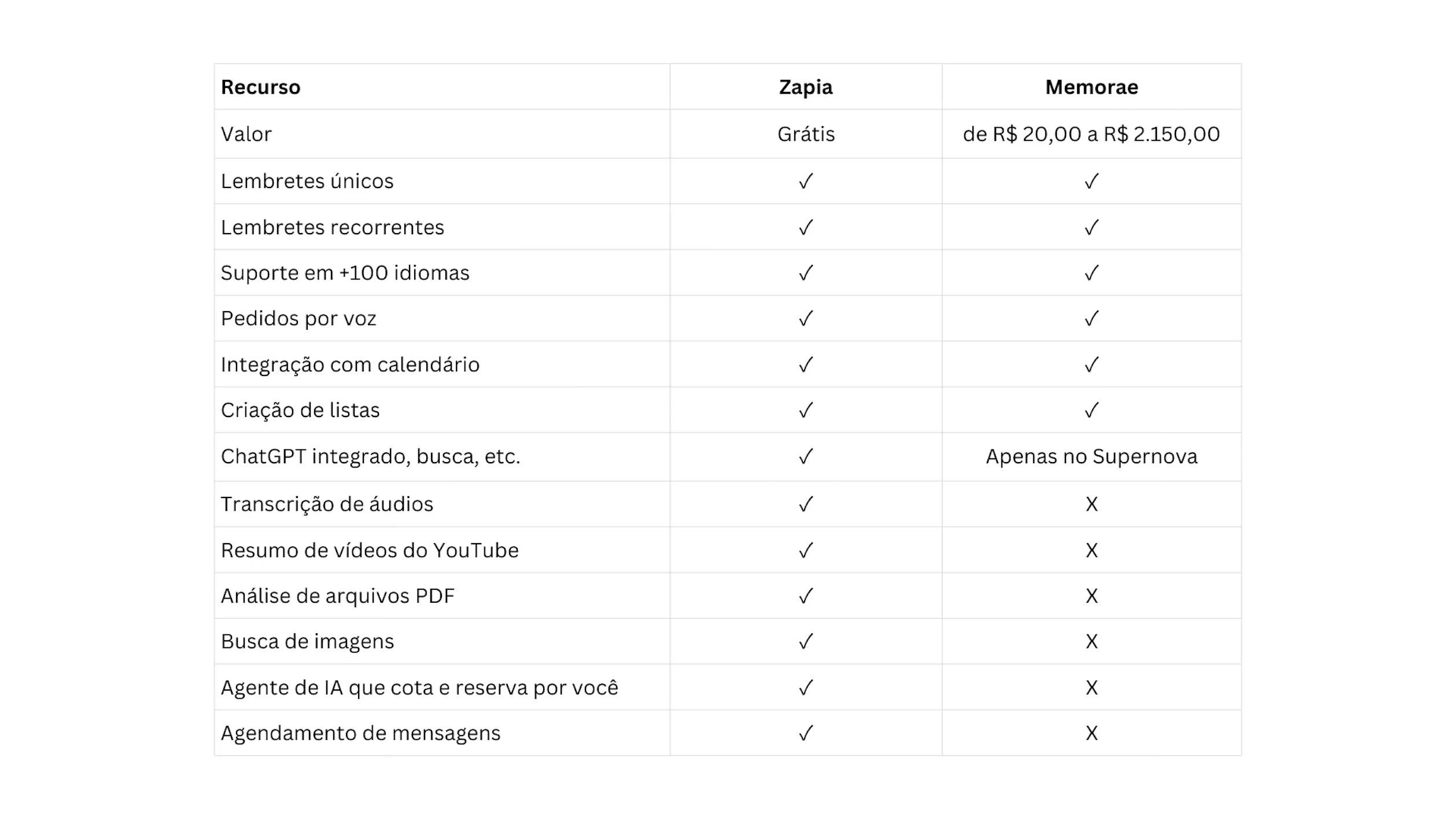
Task: Click 'ChatGPT integrado, busca, etc.' row label
Action: coord(371,457)
